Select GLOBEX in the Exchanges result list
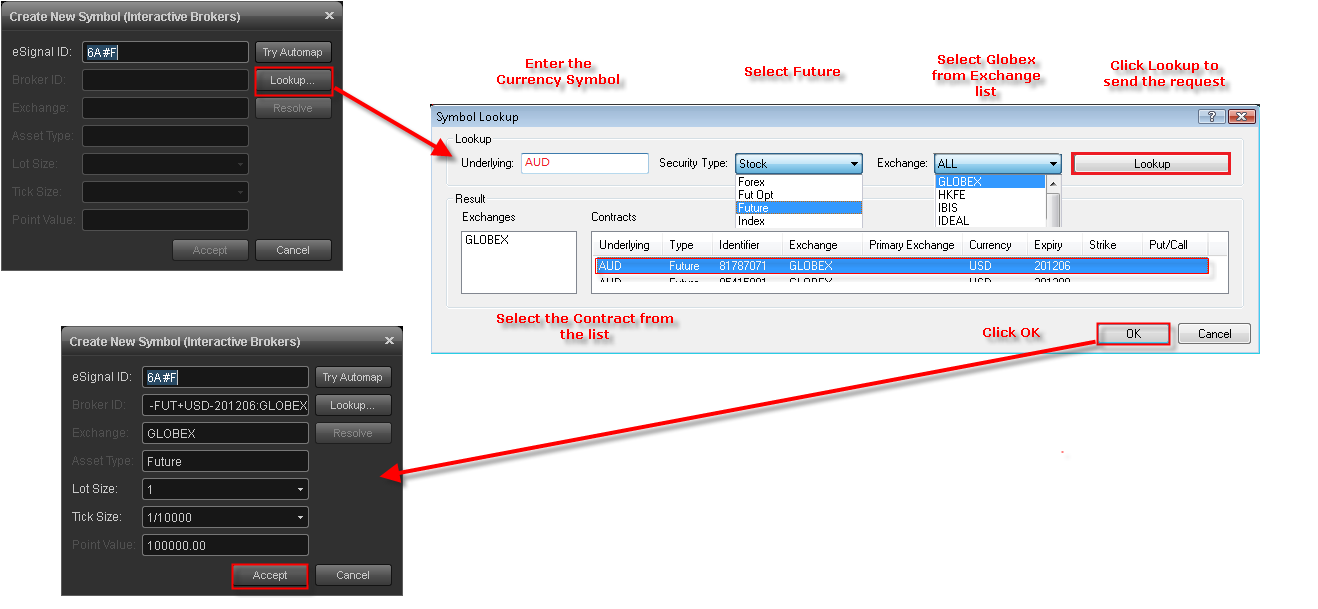This screenshot has width=1318, height=609. click(x=487, y=240)
